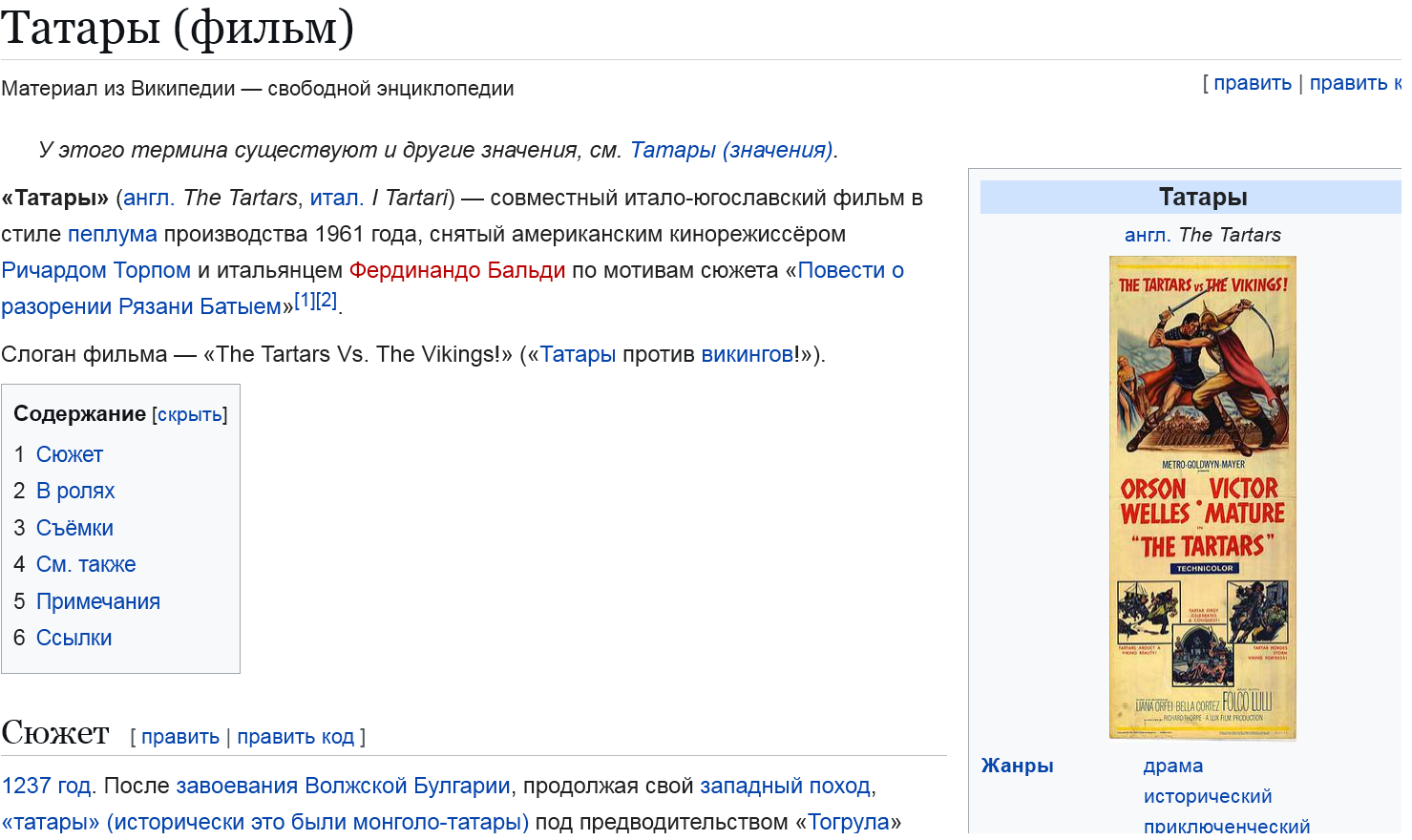Screen dimensions: 1412x840
Task: Open The Tartars movie poster image
Action: pyautogui.click(x=1203, y=497)
